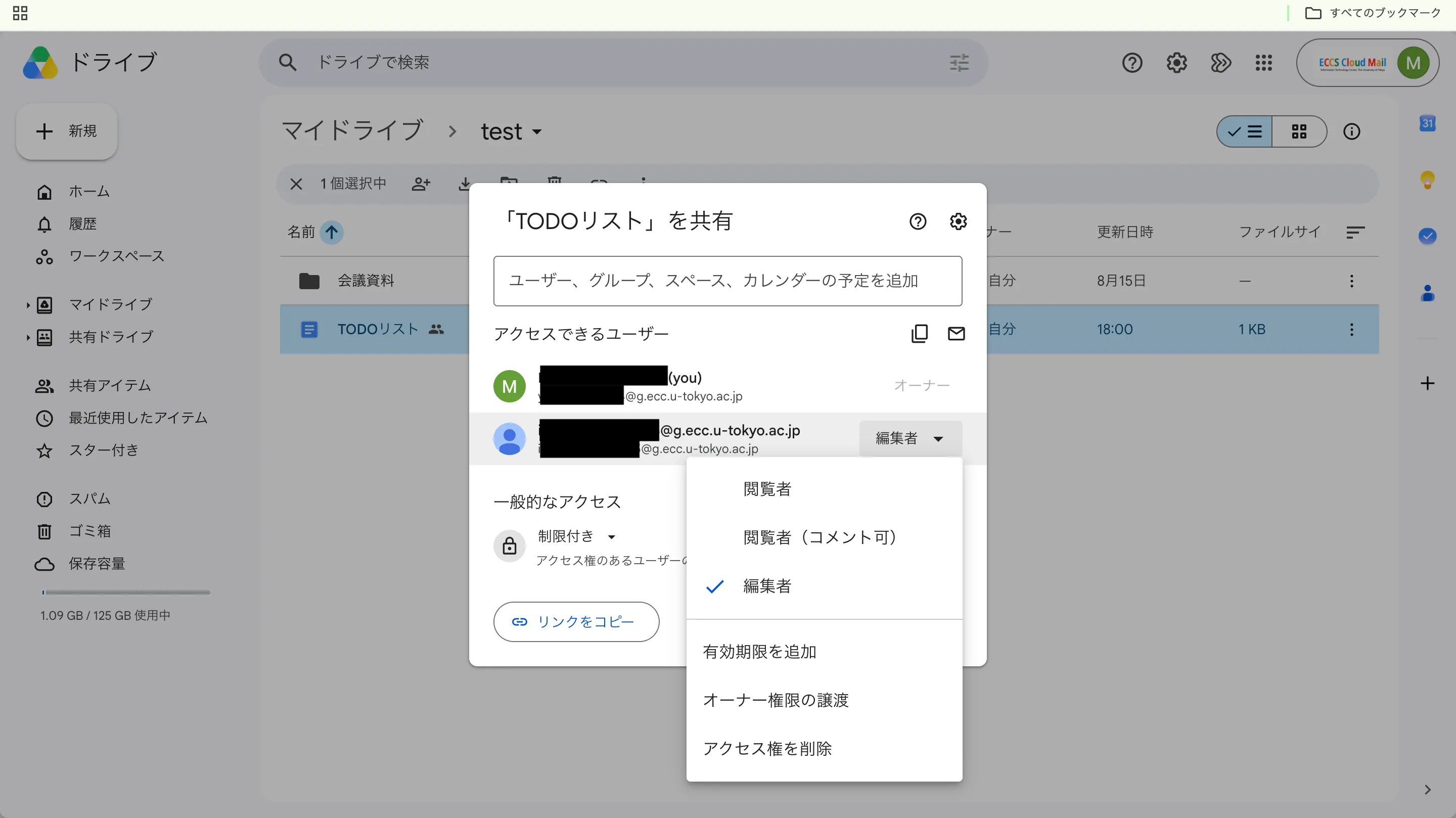Select 閲覧者 role from menu
This screenshot has width=1456, height=818.
coord(824,489)
